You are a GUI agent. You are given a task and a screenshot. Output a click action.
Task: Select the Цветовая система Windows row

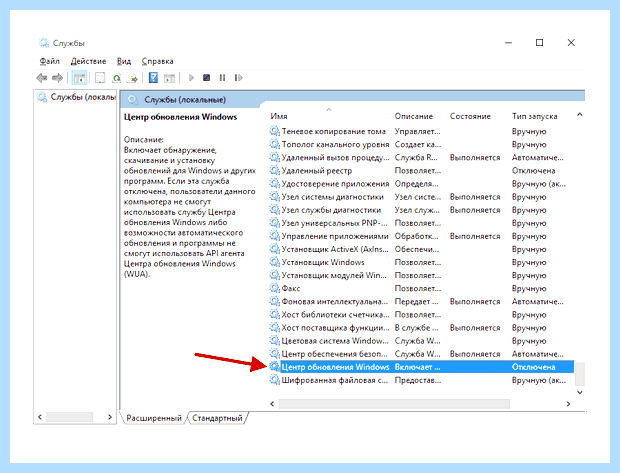(x=422, y=341)
